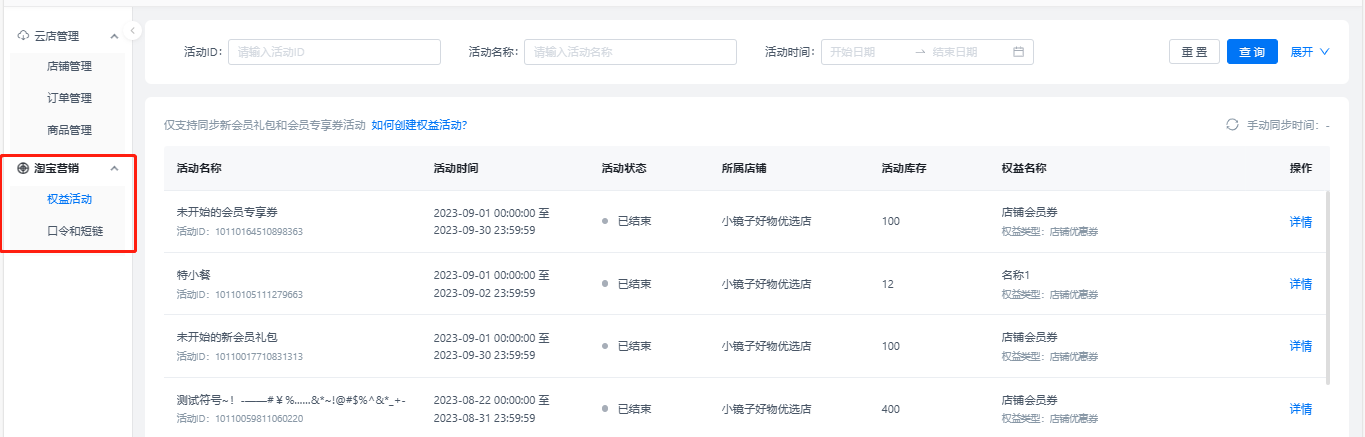The image size is (1365, 437).
Task: View 详情 for the 特小餐 activity
Action: click(x=1300, y=284)
